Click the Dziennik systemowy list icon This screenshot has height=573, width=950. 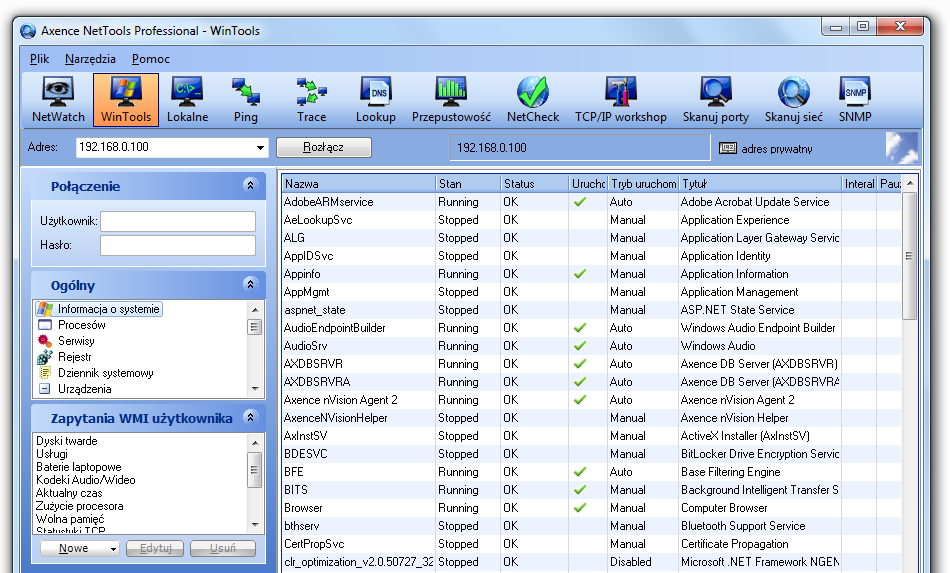[45, 373]
